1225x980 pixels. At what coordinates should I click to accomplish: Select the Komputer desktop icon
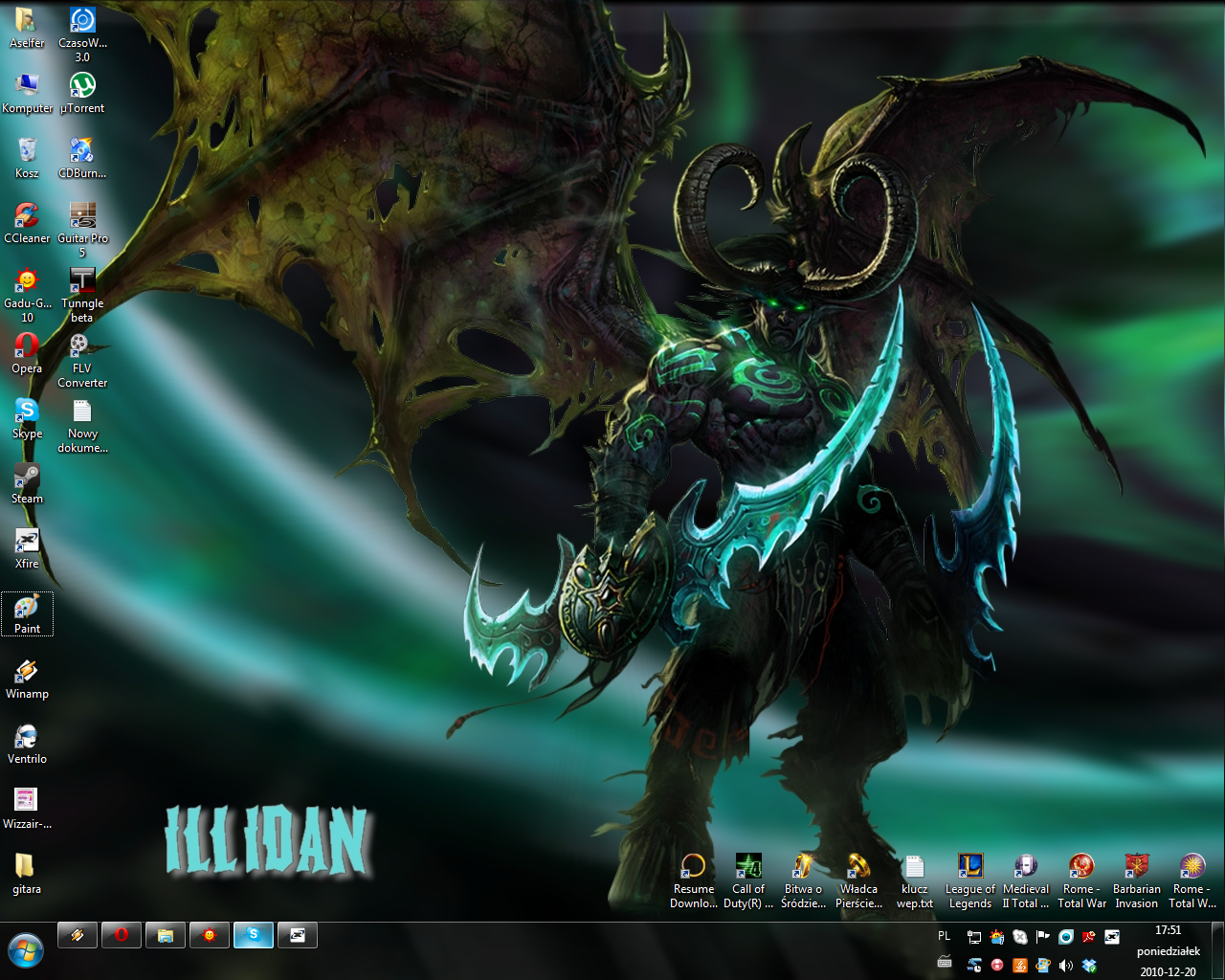point(27,94)
